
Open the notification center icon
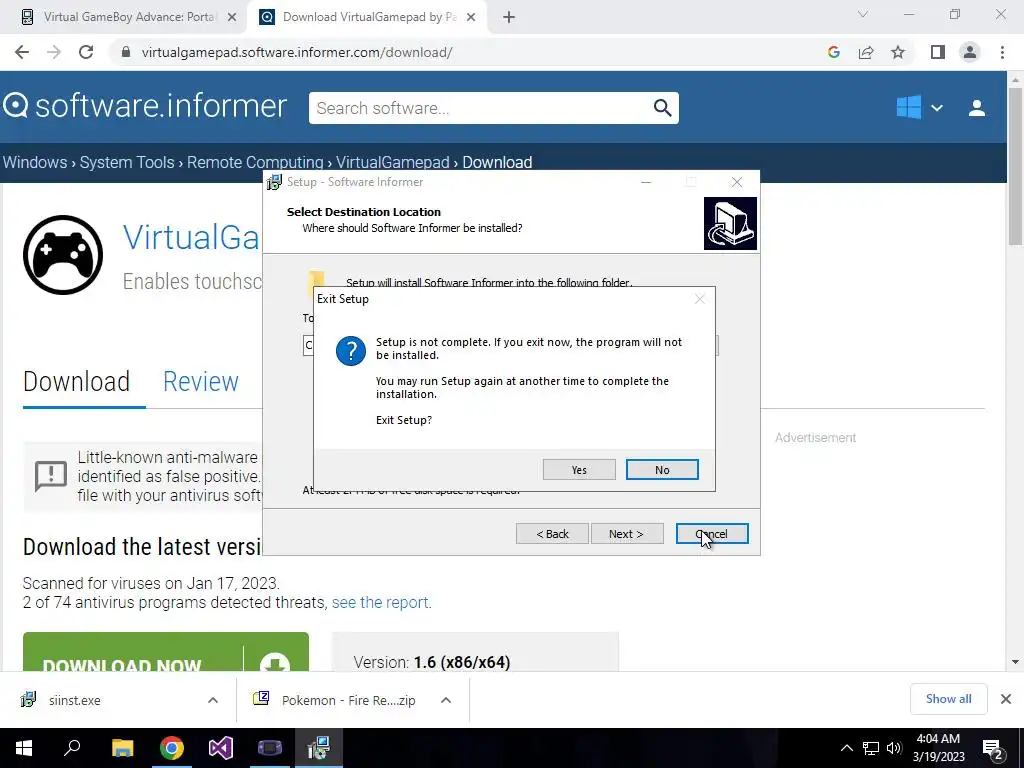pos(993,748)
